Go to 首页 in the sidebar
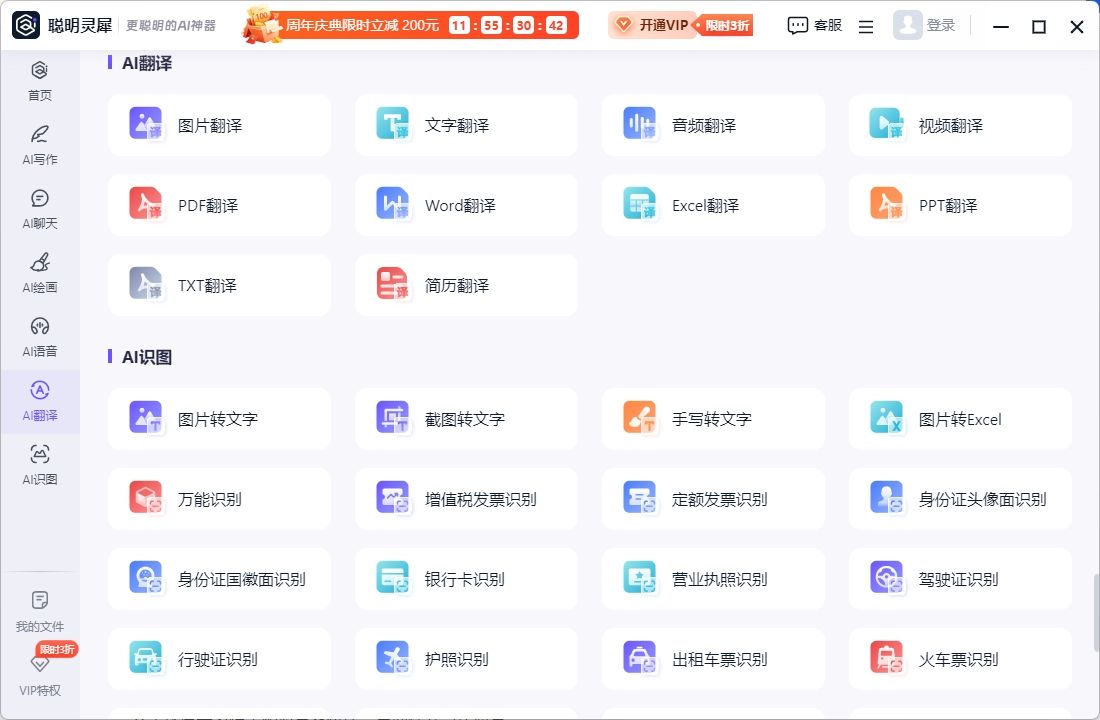Screen dimensions: 1100x720 [x=40, y=81]
